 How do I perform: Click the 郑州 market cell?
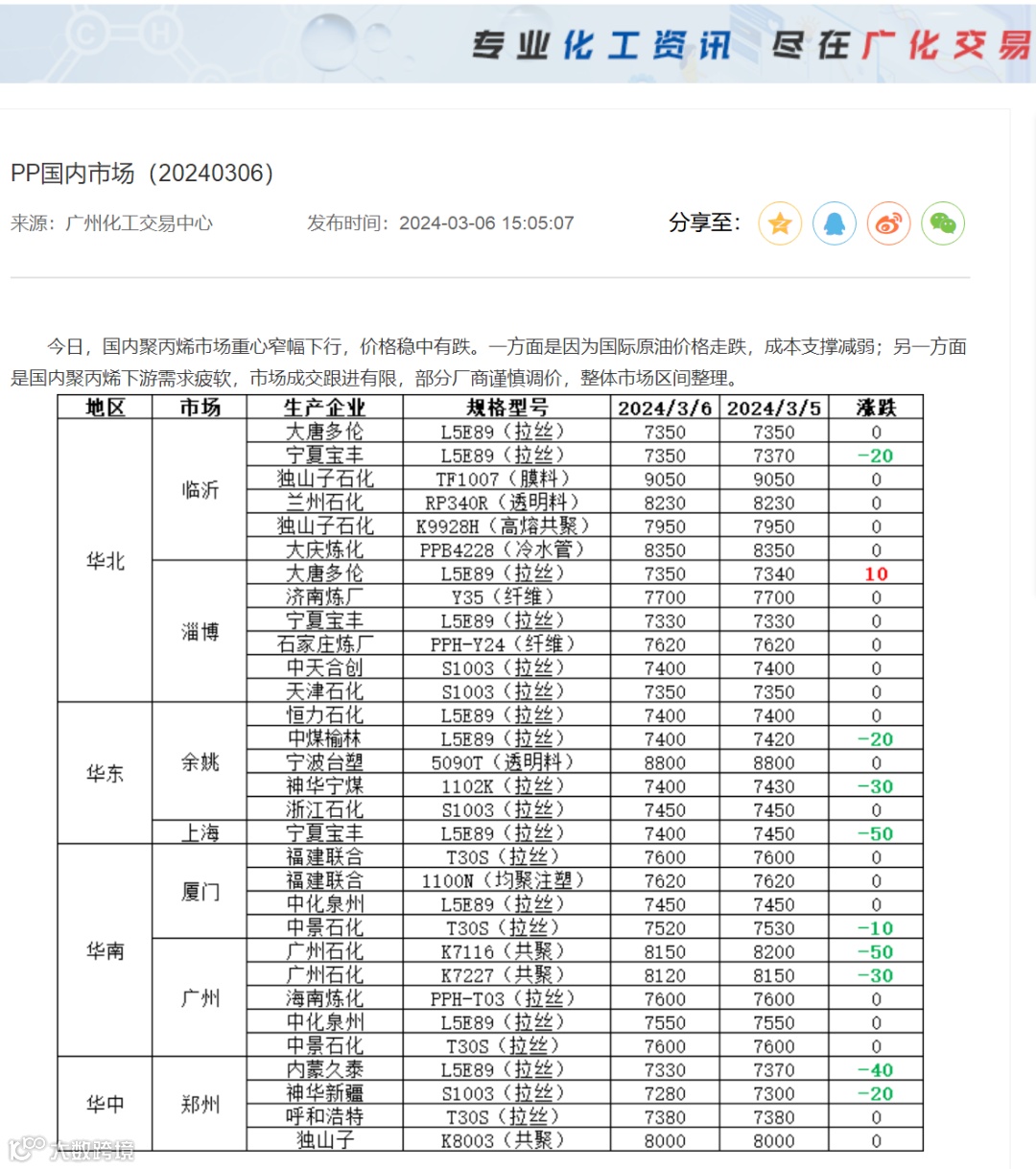200,1105
